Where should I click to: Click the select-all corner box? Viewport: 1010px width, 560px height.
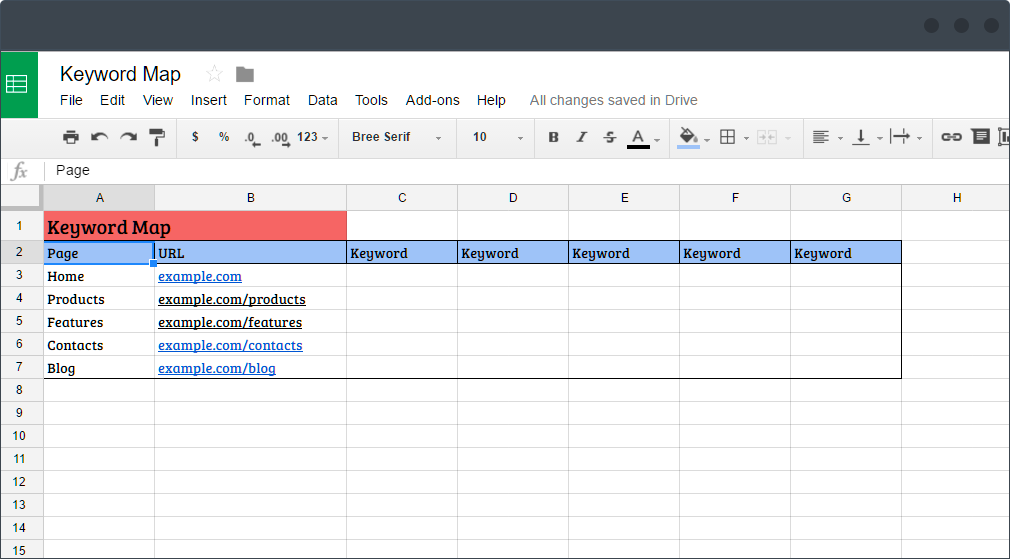tap(21, 197)
